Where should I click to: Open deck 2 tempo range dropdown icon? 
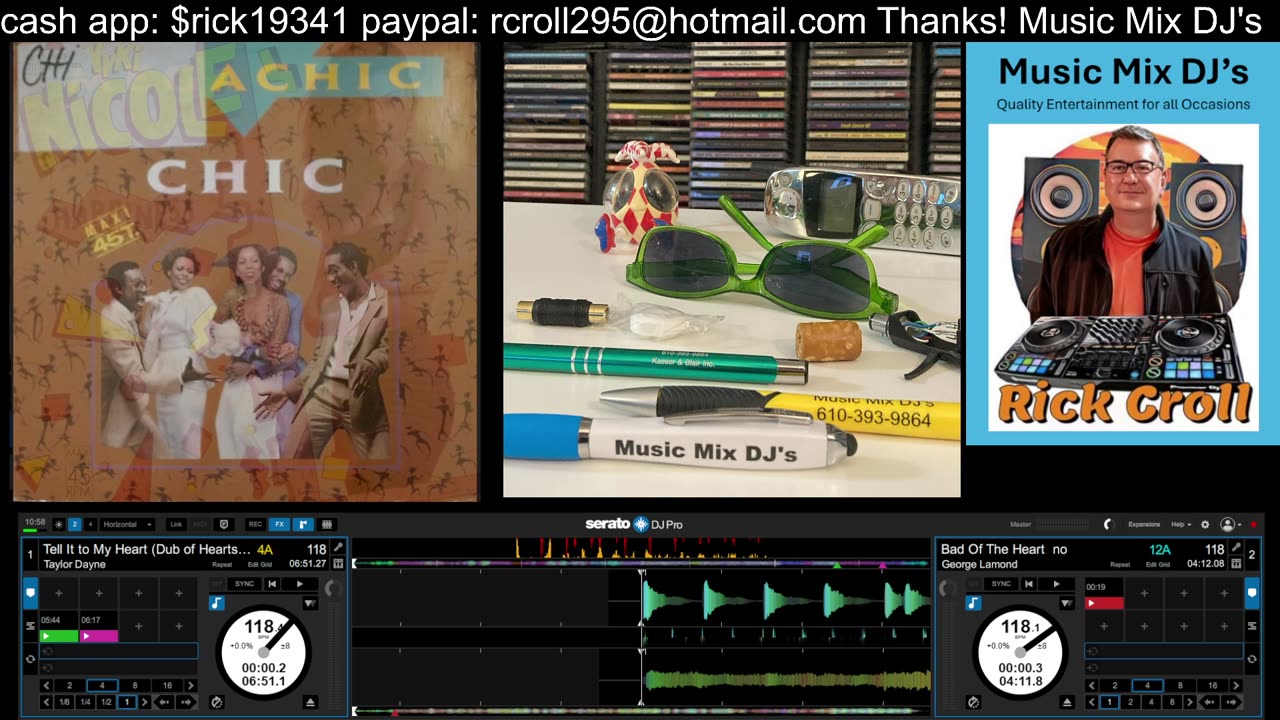coord(1067,603)
